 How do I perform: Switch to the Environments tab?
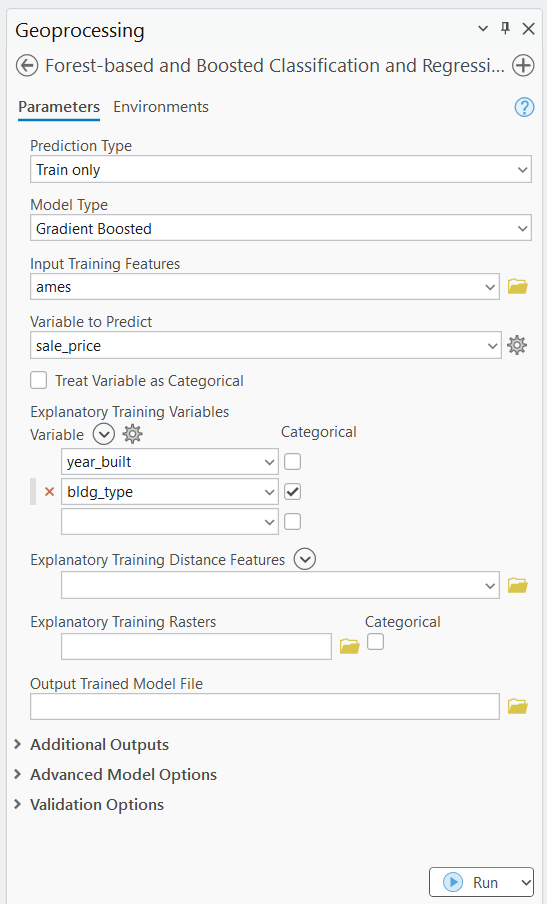(161, 107)
